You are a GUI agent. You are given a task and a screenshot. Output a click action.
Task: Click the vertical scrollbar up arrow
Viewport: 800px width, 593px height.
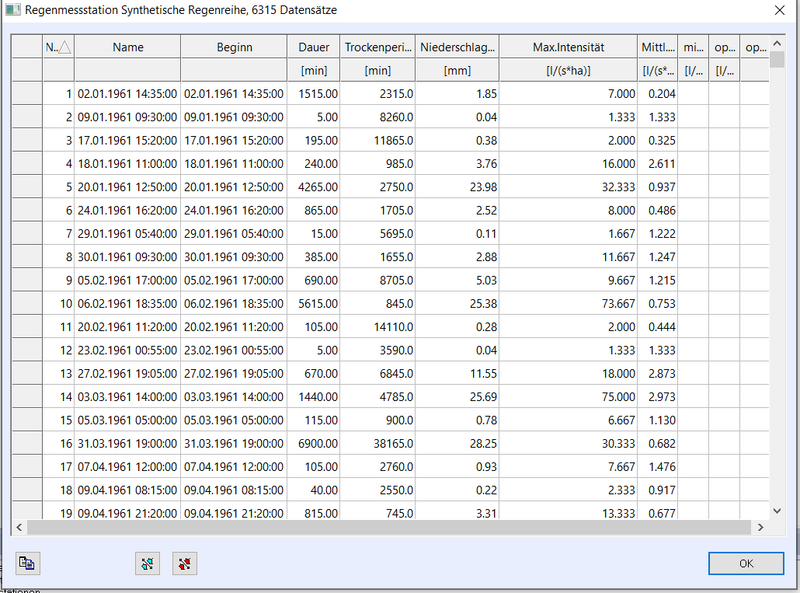coord(777,43)
